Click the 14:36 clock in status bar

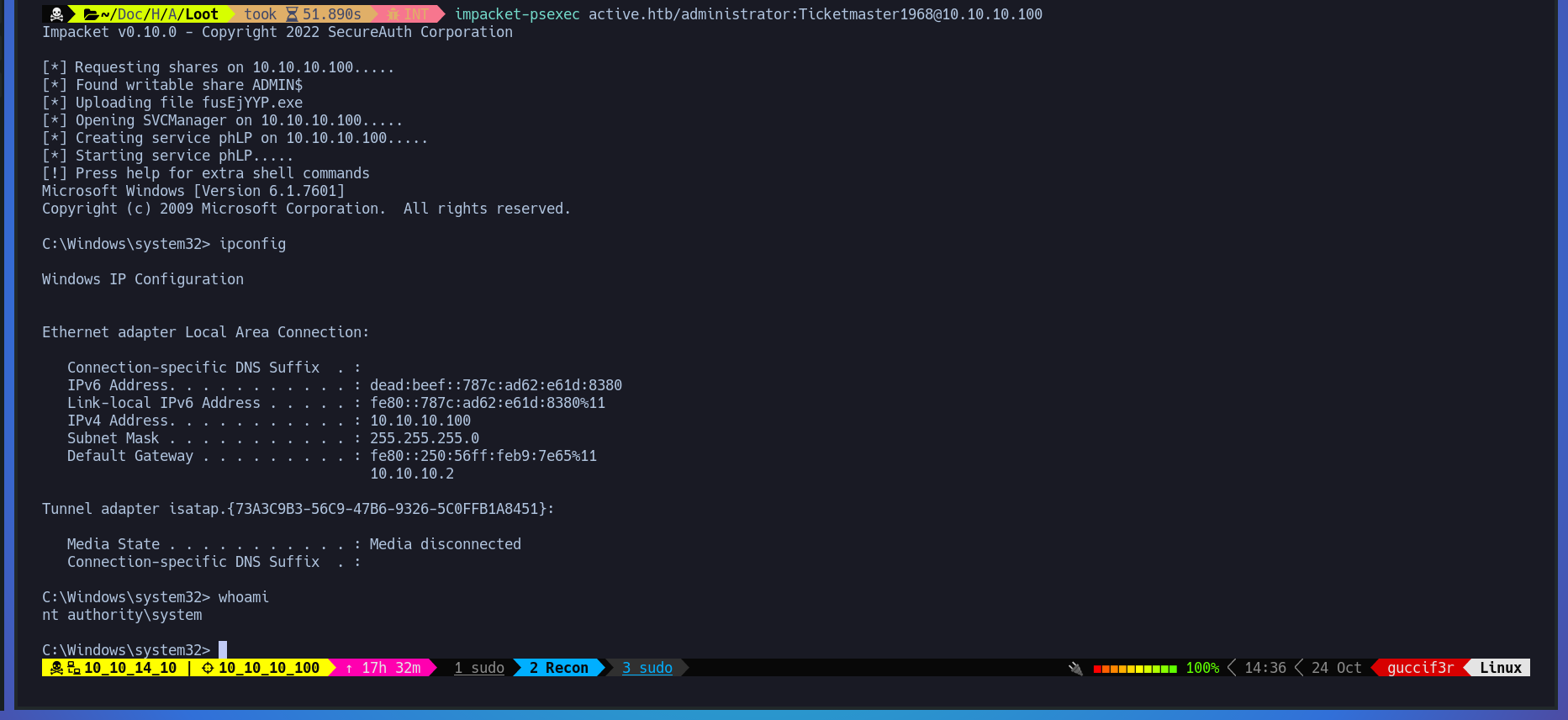pyautogui.click(x=1265, y=668)
